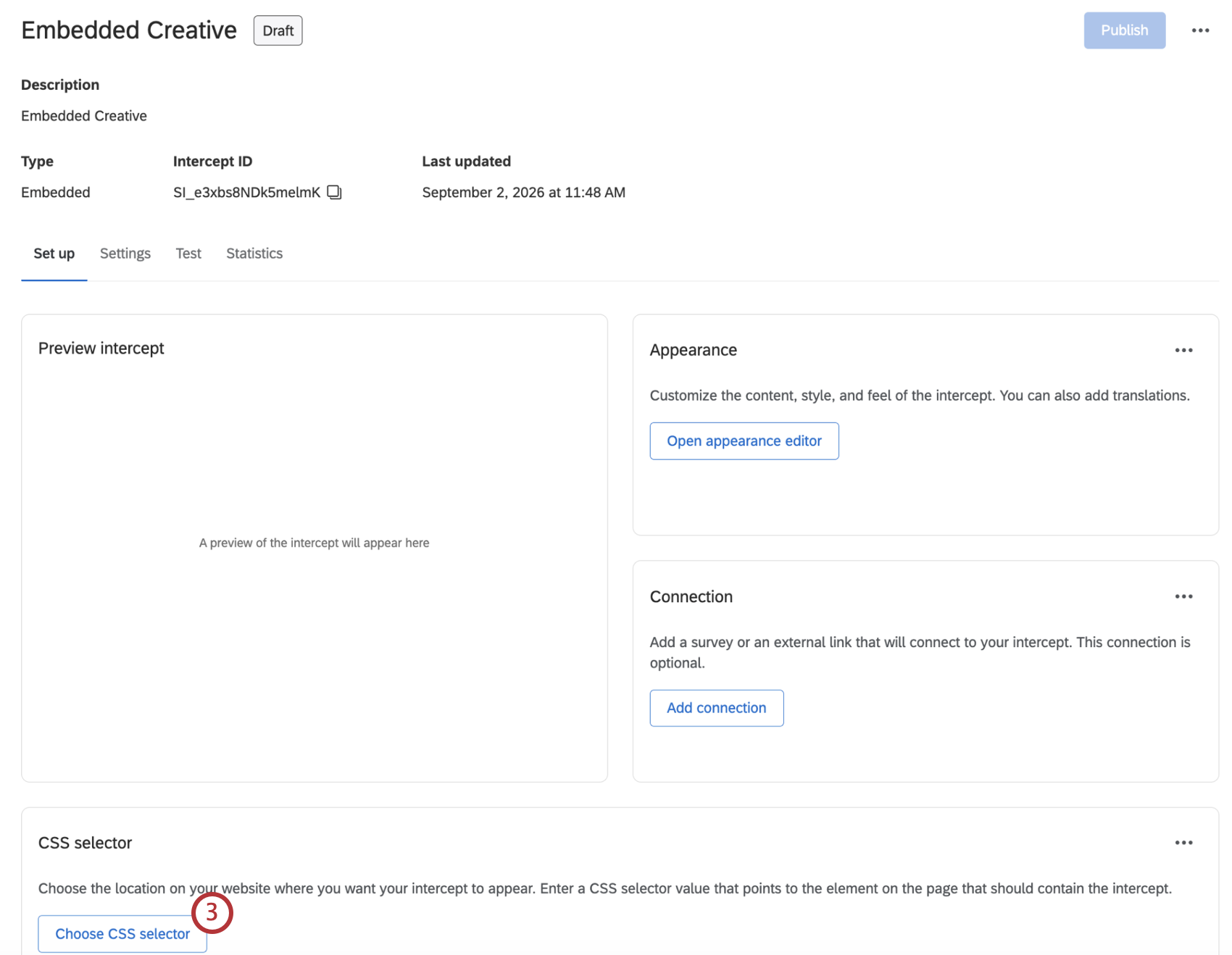The height and width of the screenshot is (955, 1232).
Task: Click Add connection button
Action: [x=716, y=708]
